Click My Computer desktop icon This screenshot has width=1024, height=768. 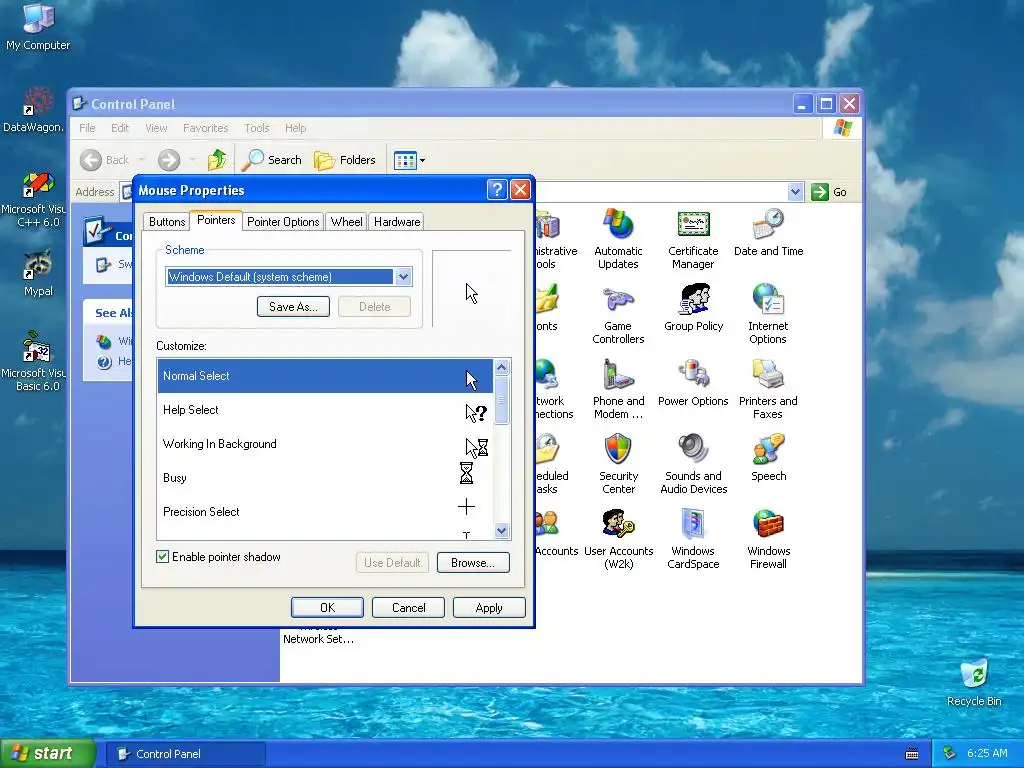click(38, 26)
